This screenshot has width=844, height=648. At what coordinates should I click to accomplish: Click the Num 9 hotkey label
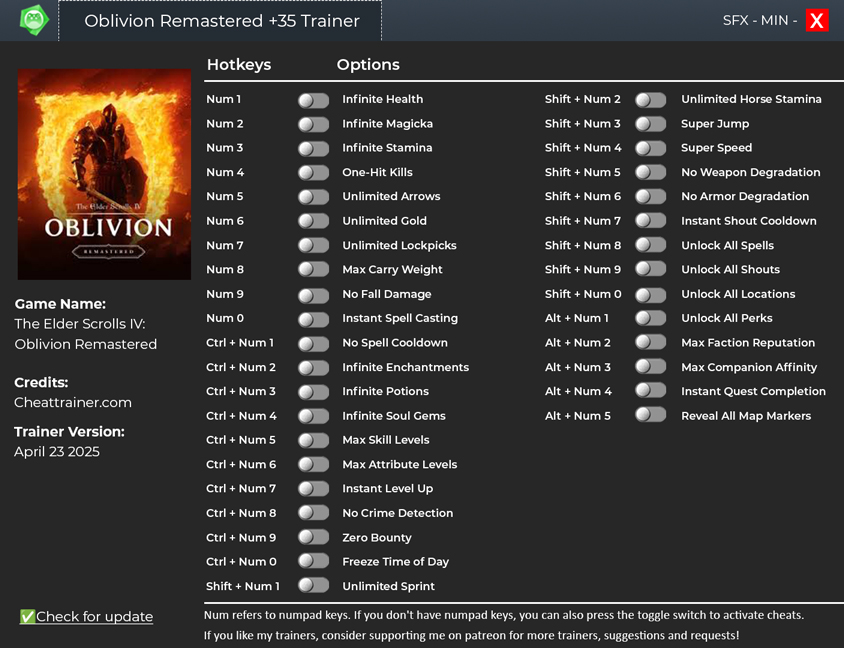tap(224, 294)
